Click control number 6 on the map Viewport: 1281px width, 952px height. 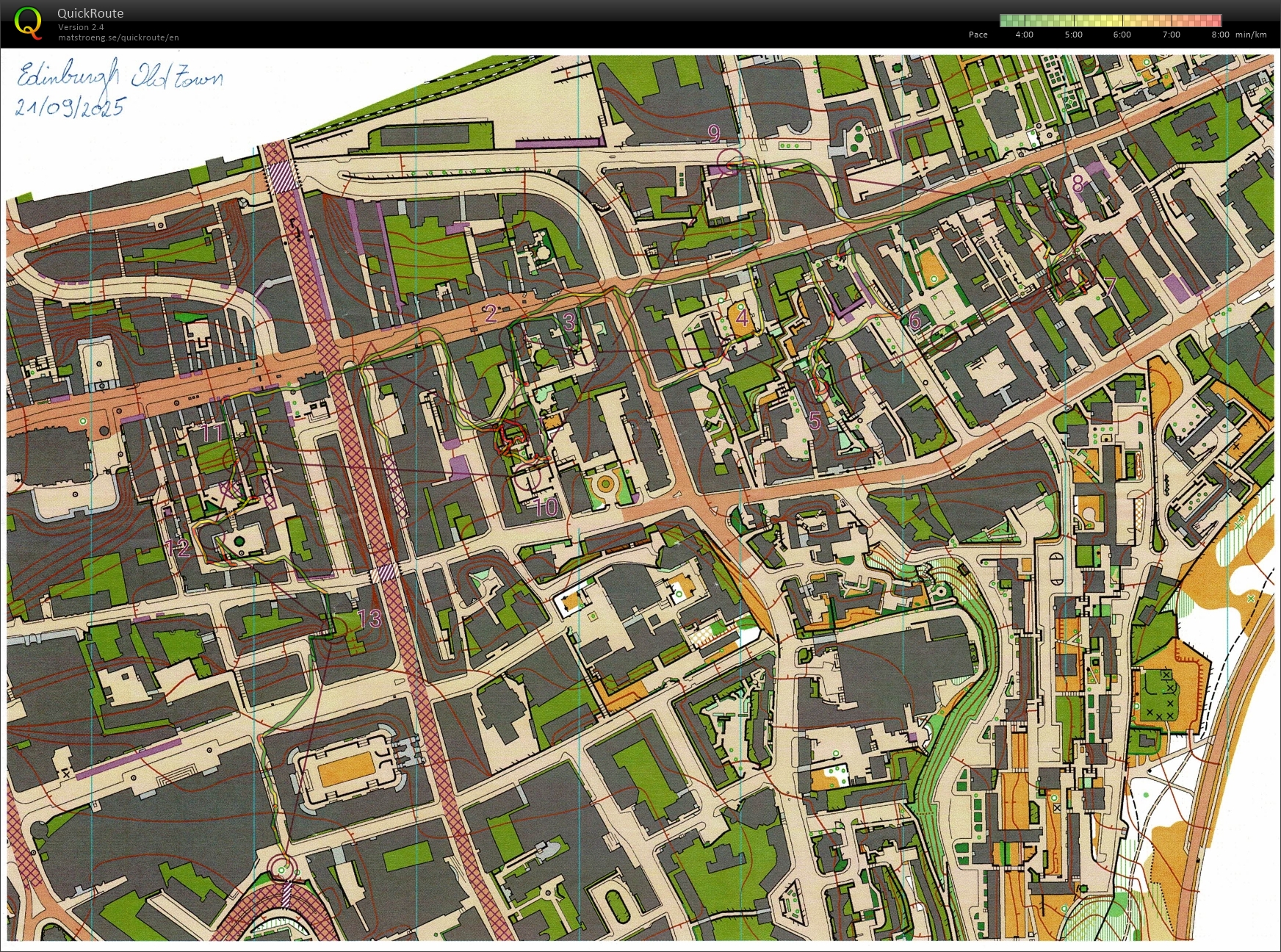pos(914,320)
